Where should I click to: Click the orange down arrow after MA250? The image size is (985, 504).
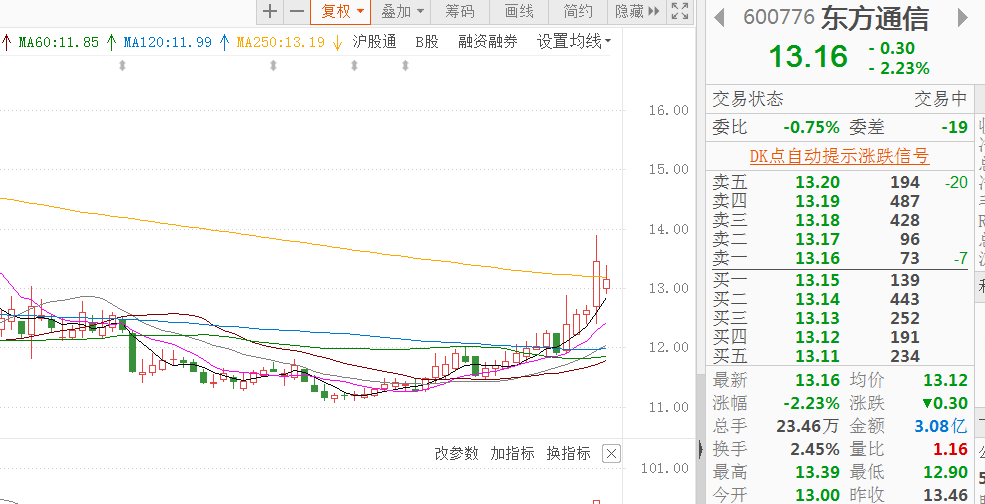coord(337,43)
